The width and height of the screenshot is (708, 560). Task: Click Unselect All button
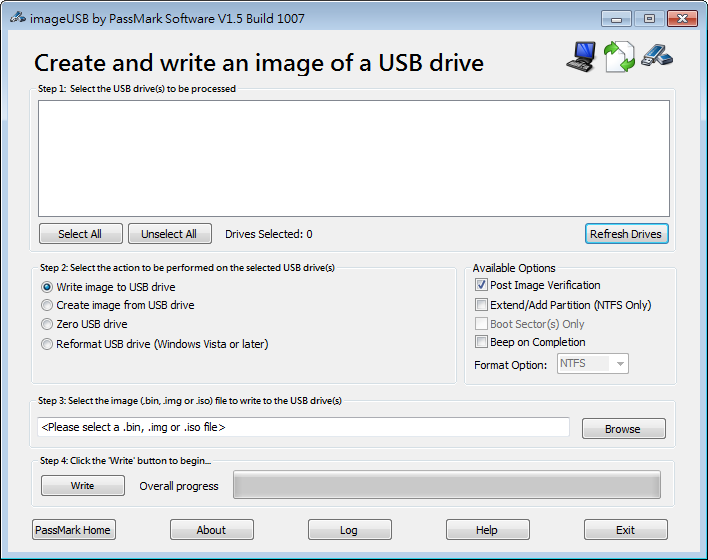click(169, 234)
